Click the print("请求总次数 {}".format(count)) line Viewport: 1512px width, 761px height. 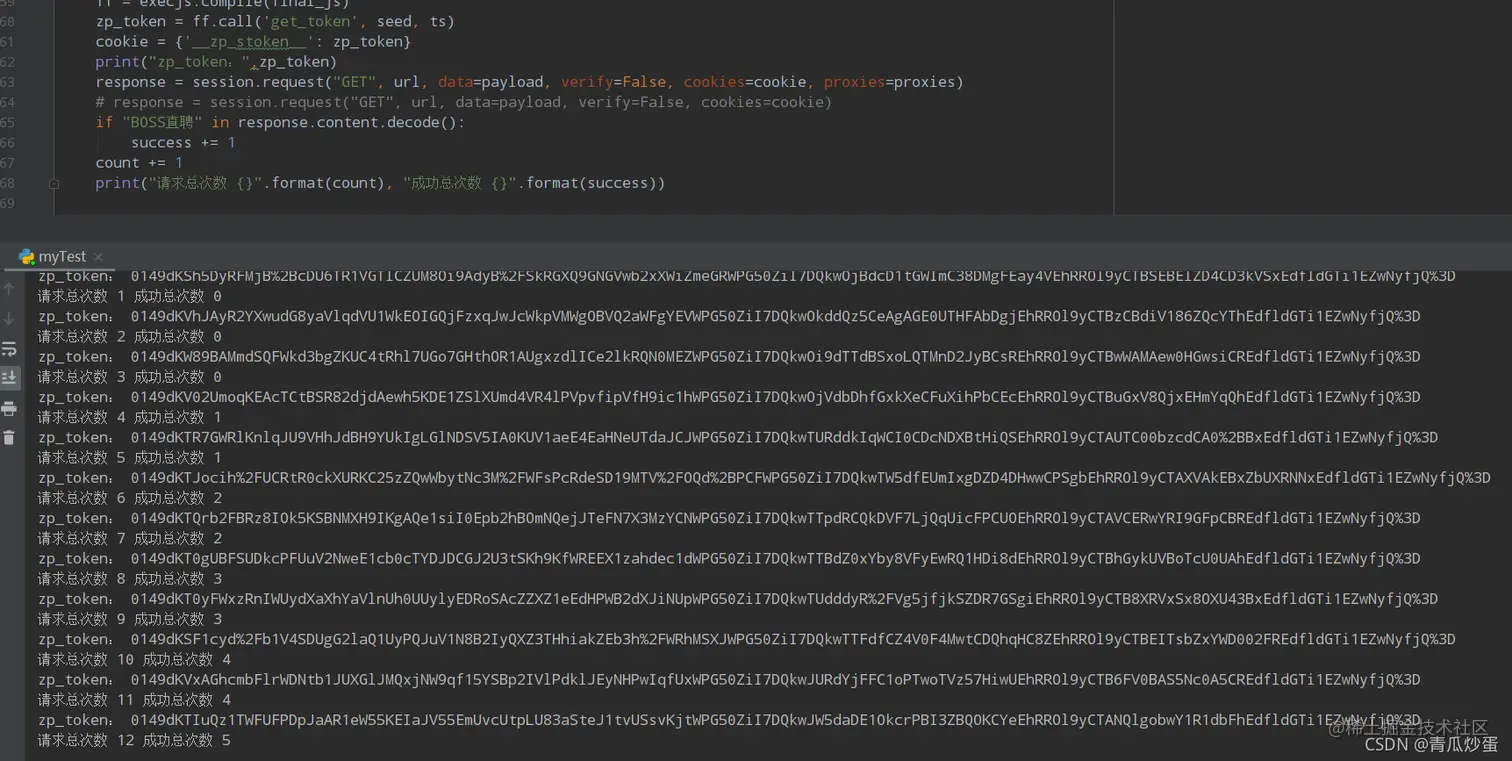tap(380, 183)
